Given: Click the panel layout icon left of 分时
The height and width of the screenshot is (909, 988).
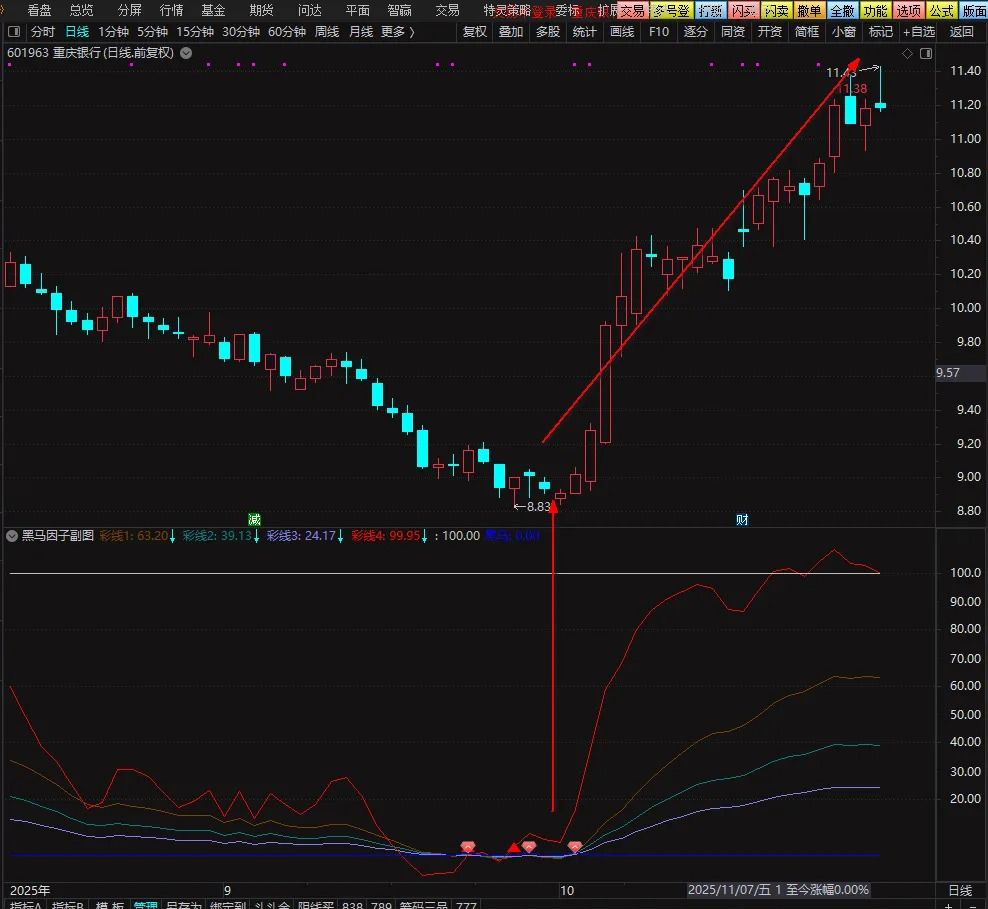Looking at the screenshot, I should coord(13,32).
